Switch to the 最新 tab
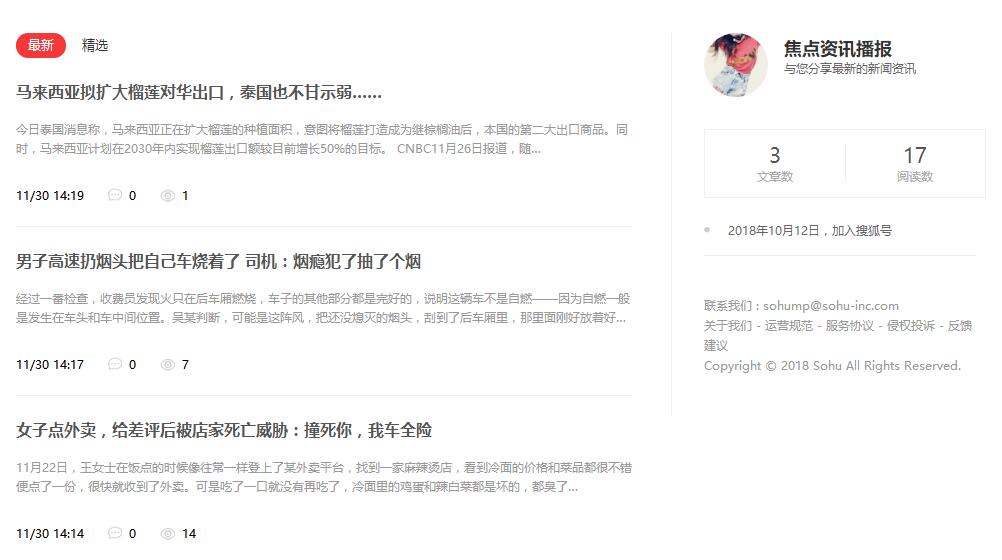 pos(41,45)
